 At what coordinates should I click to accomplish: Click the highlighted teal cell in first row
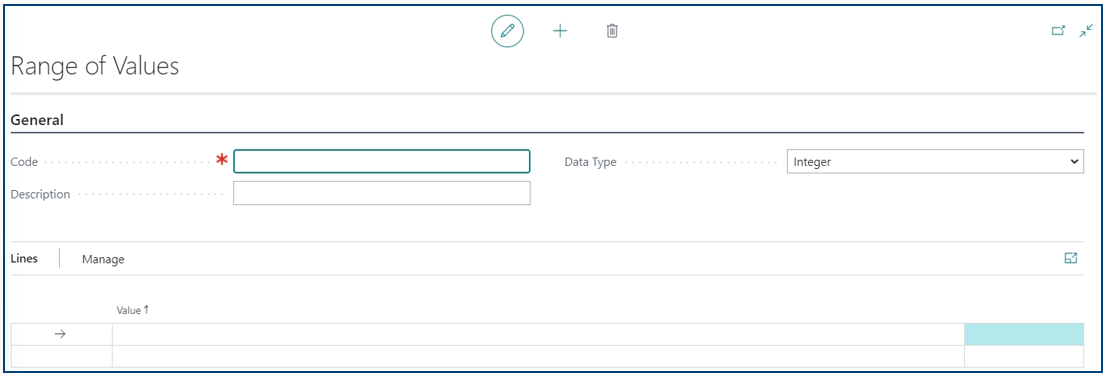pos(1023,334)
